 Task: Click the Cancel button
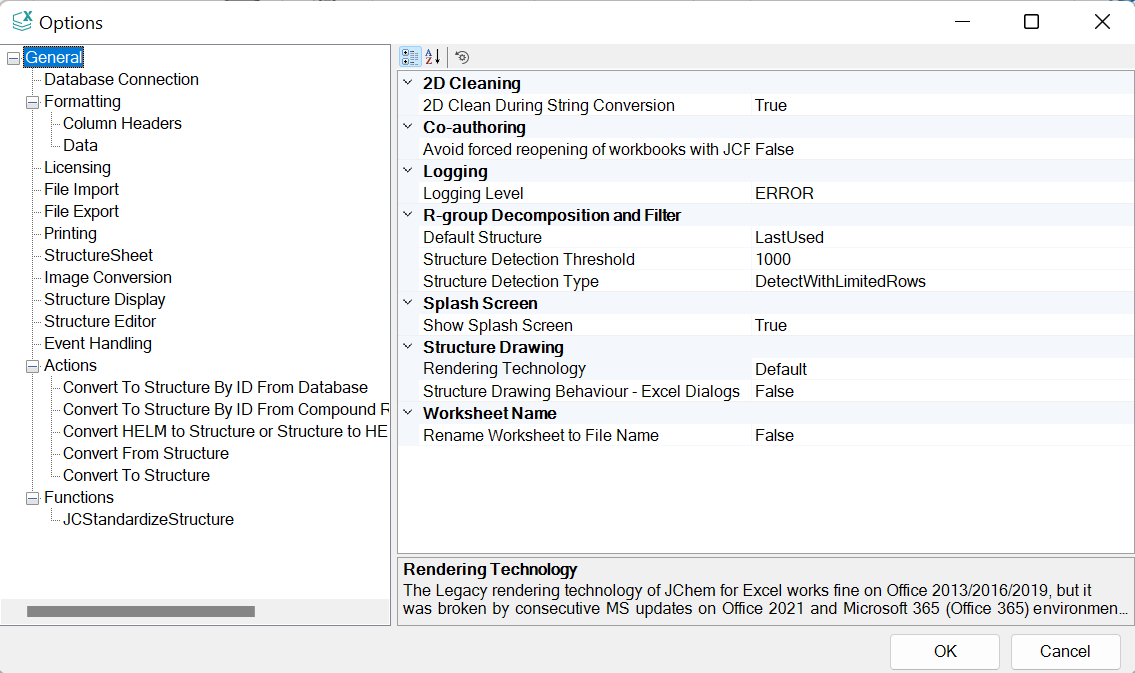point(1065,651)
